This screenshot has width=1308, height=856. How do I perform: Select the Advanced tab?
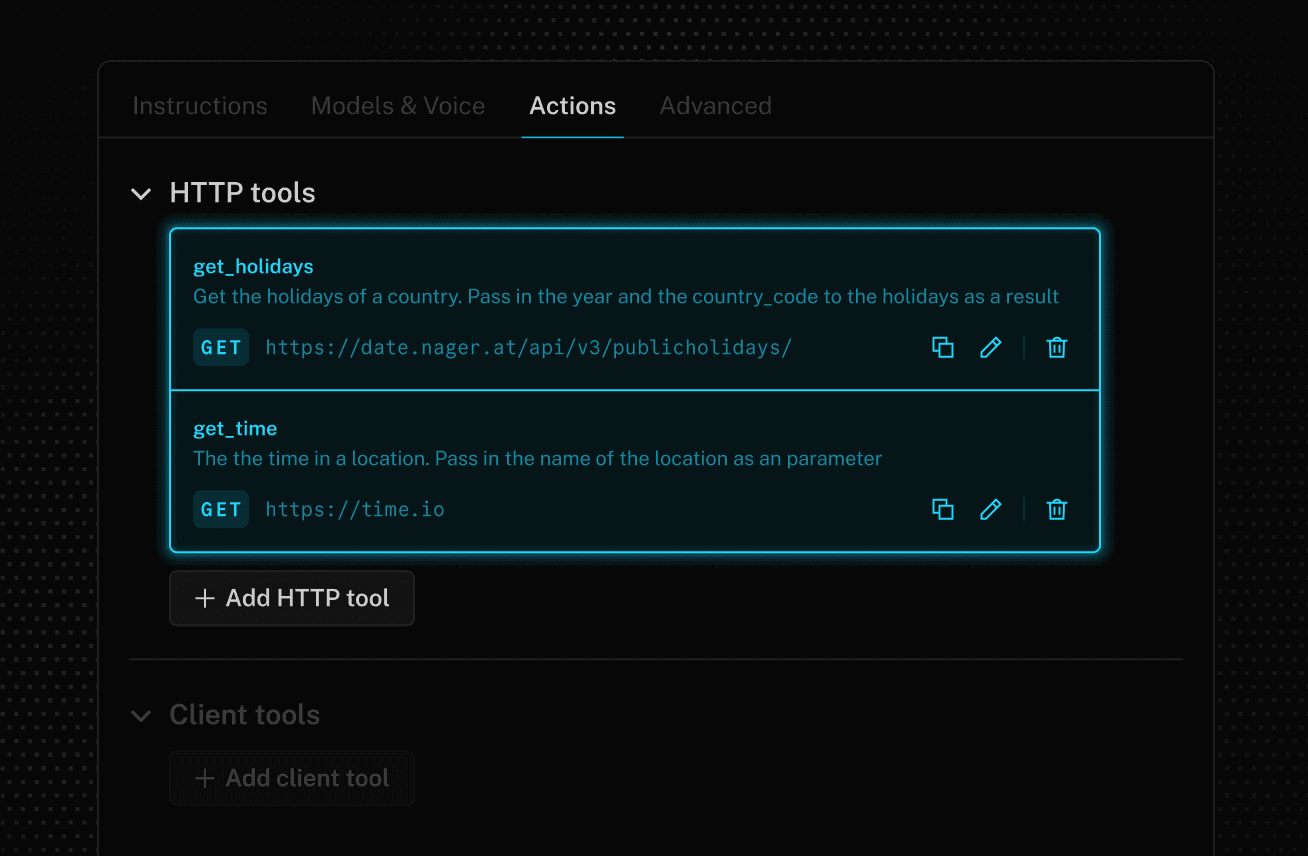pos(715,106)
